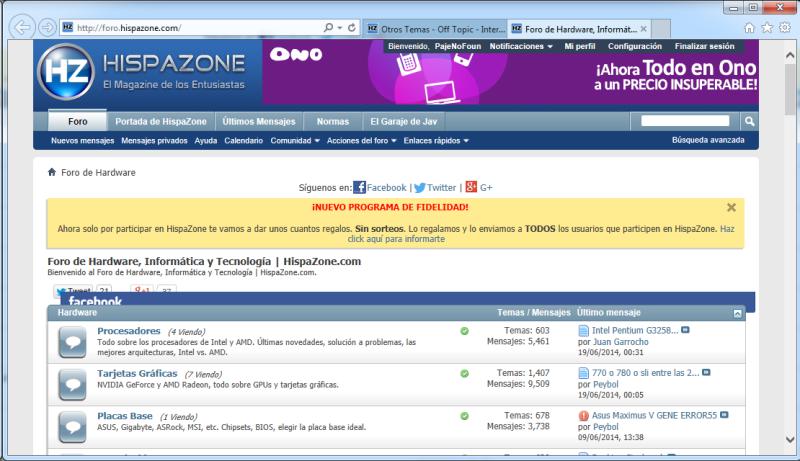
Task: Submit the forum search magnifier button
Action: 749,121
